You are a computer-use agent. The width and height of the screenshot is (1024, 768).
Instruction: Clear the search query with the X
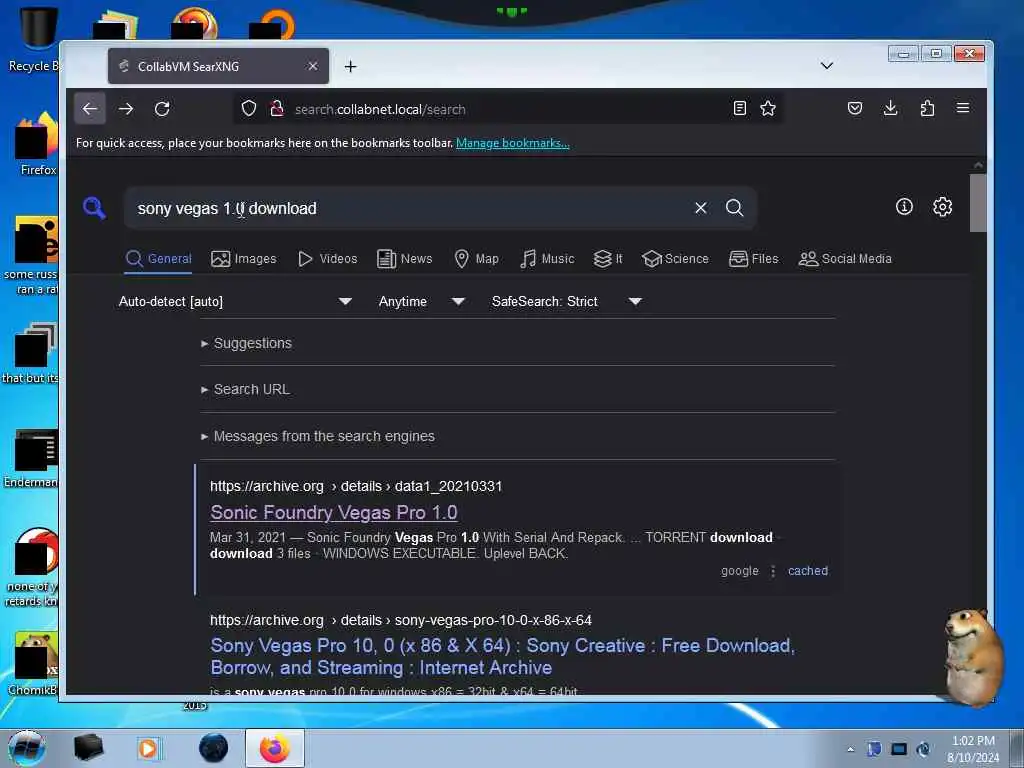[701, 208]
